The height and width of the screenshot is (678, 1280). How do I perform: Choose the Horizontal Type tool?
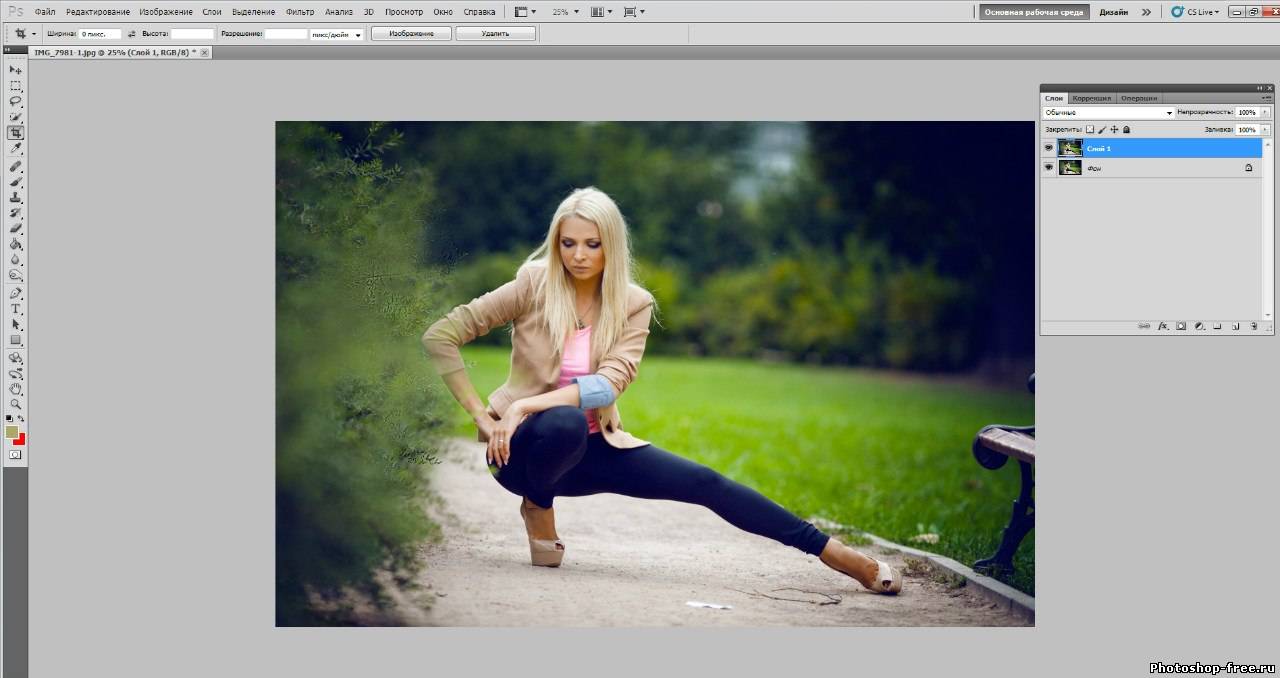click(16, 309)
